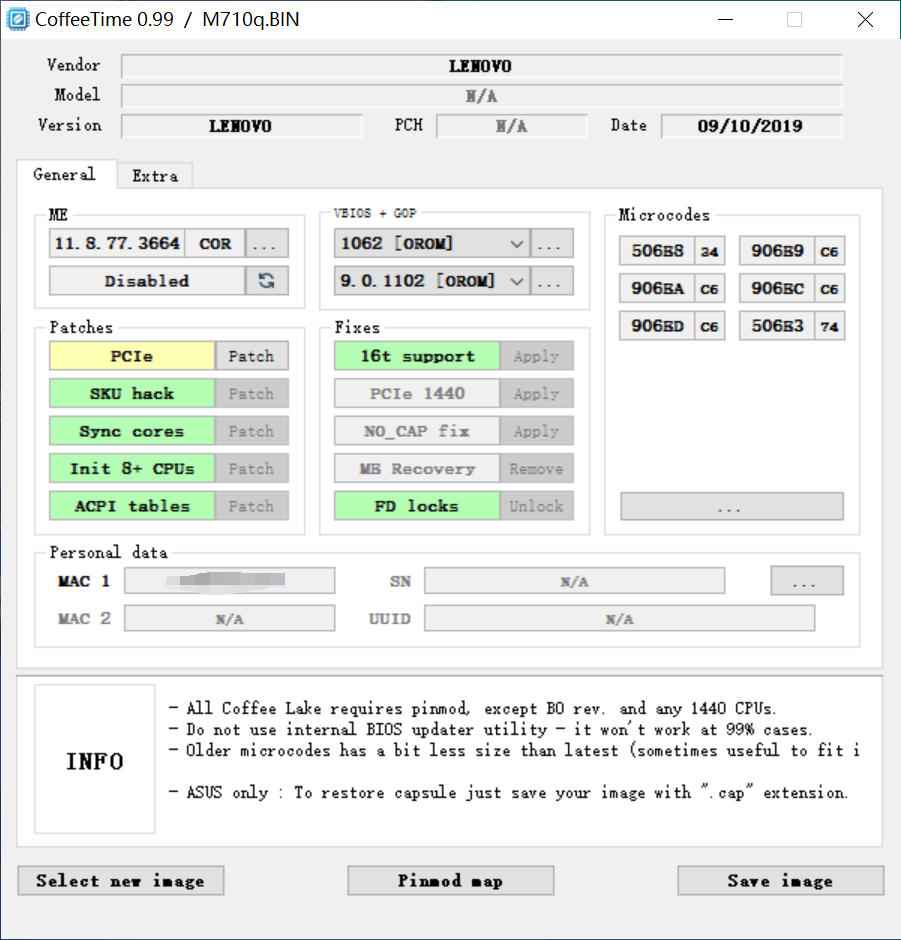Image resolution: width=901 pixels, height=940 pixels.
Task: Click the NO_CAP fix label
Action: [x=417, y=431]
